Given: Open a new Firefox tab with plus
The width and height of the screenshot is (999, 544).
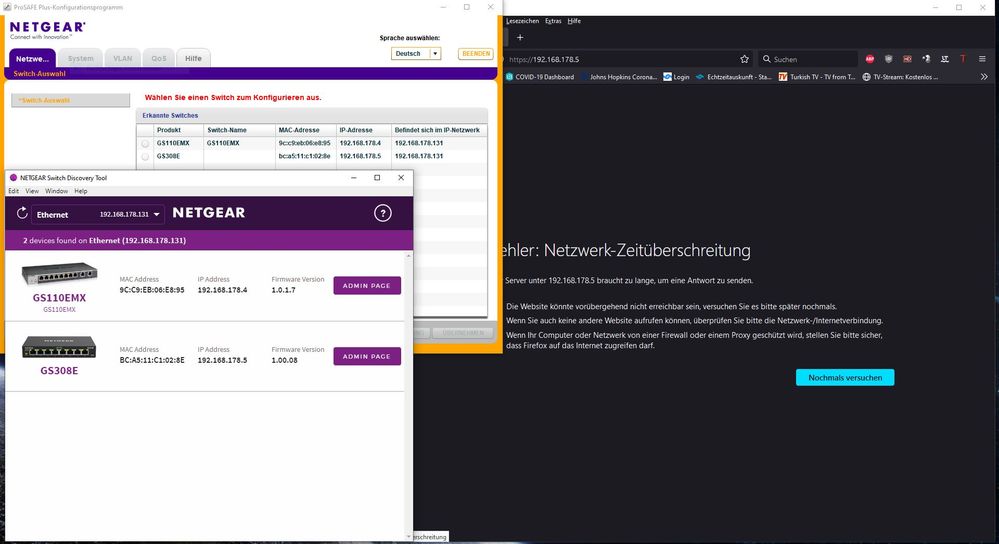Looking at the screenshot, I should pyautogui.click(x=520, y=38).
